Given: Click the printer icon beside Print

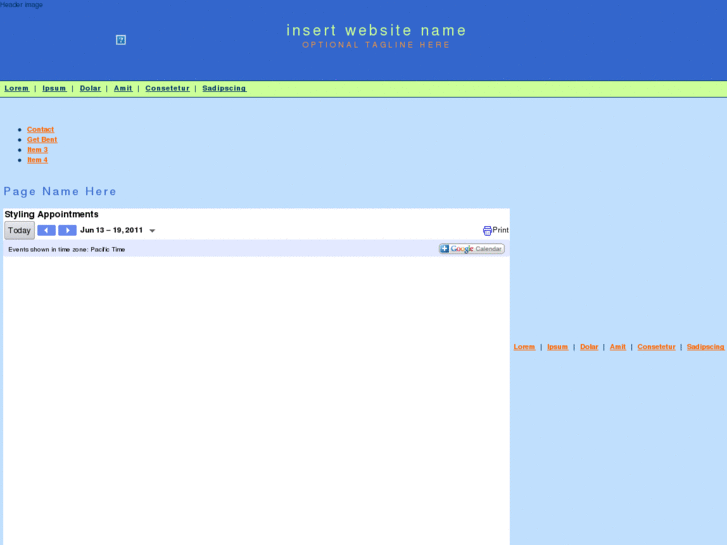Looking at the screenshot, I should click(487, 230).
